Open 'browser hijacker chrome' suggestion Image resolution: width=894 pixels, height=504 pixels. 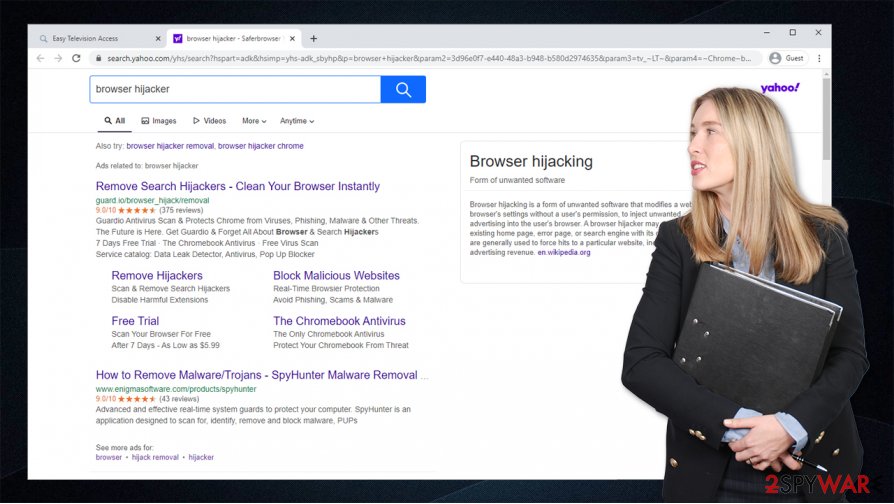pyautogui.click(x=261, y=146)
